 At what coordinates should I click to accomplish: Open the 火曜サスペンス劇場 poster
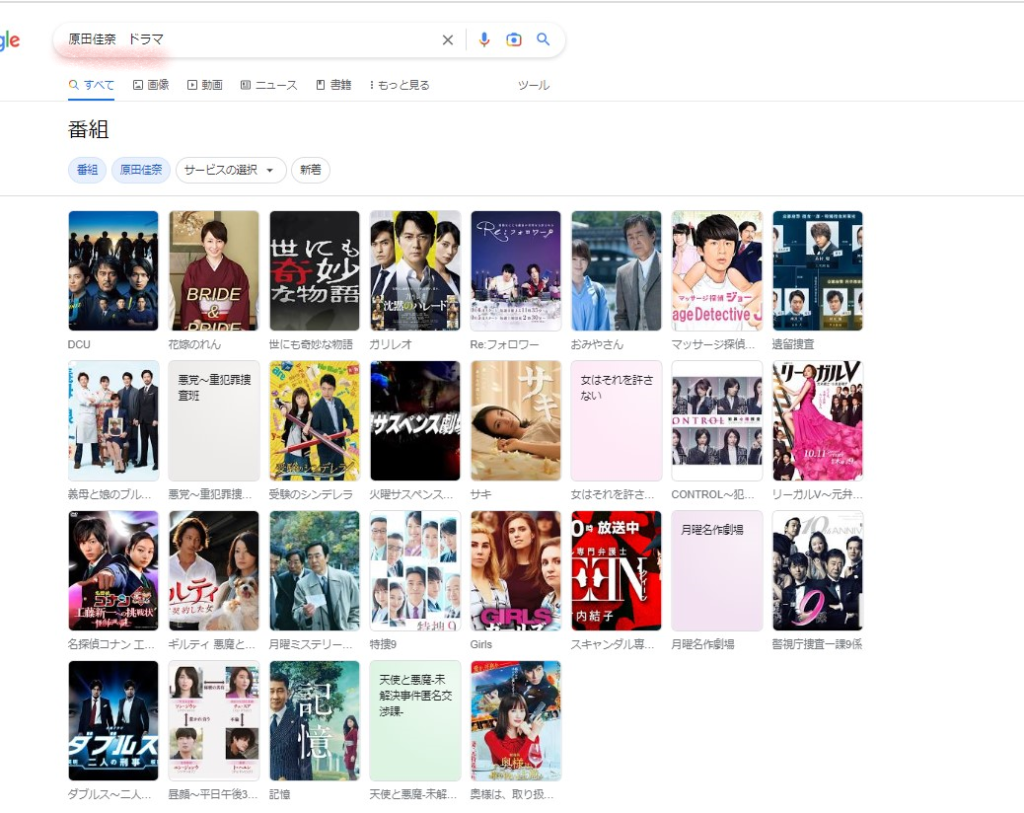[x=415, y=421]
